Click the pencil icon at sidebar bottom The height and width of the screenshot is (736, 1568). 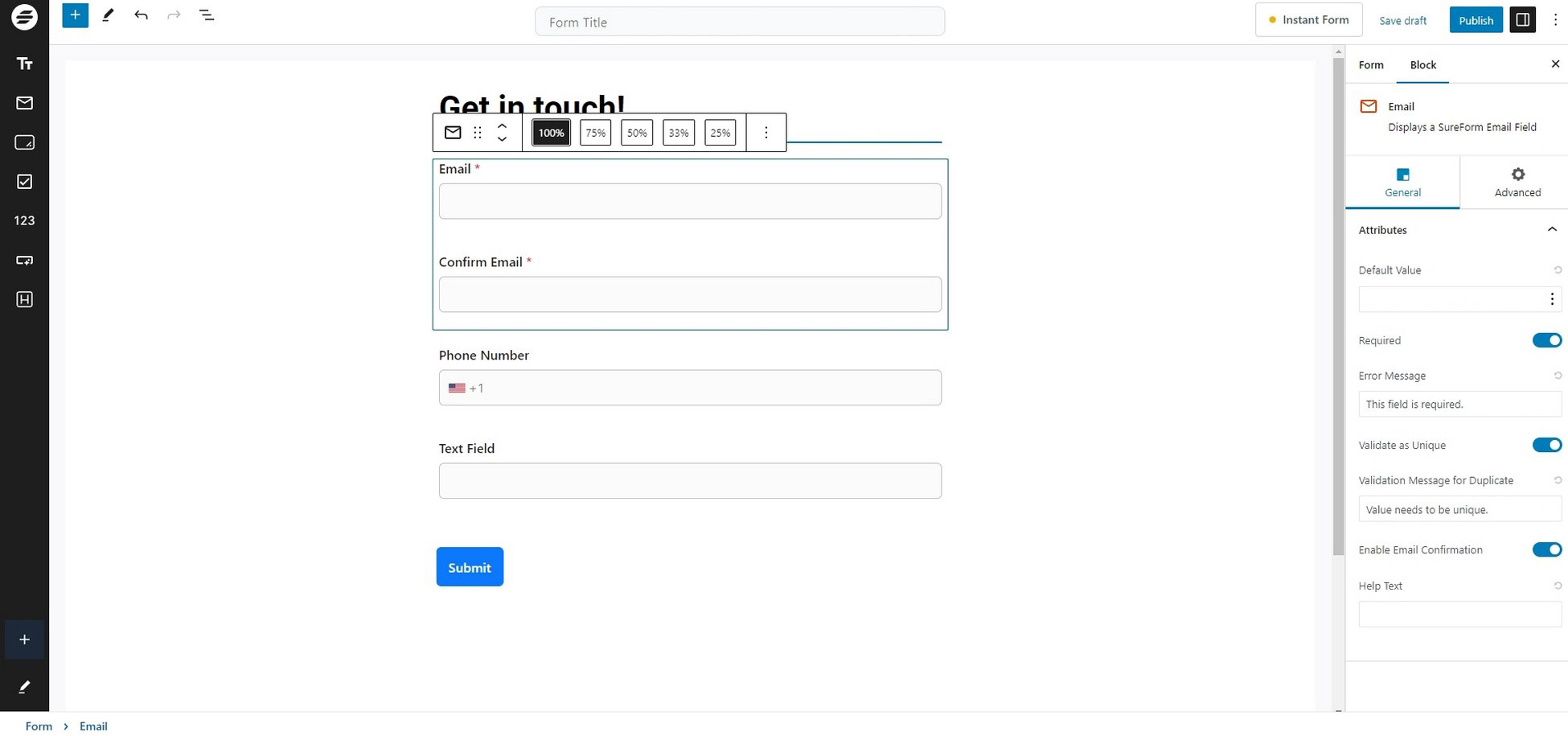pos(25,687)
